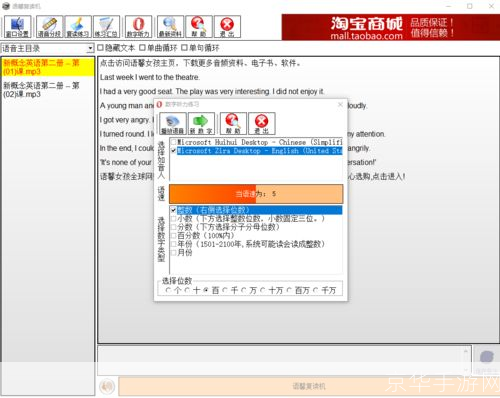Screen dimensions: 500x398
Task: Click the 点击访问语馨女孩主页 line
Action: tap(200, 63)
